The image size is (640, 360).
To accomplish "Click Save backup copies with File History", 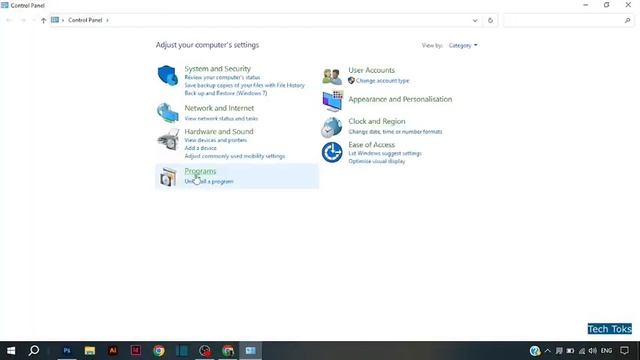I will 244,85.
